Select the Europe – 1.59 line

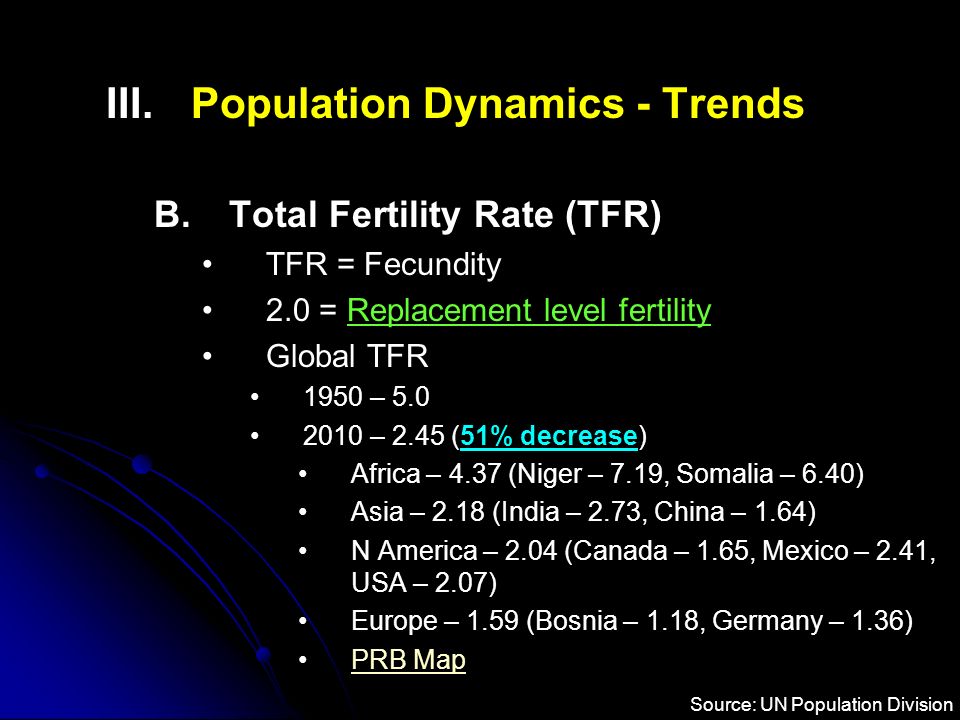pyautogui.click(x=632, y=621)
